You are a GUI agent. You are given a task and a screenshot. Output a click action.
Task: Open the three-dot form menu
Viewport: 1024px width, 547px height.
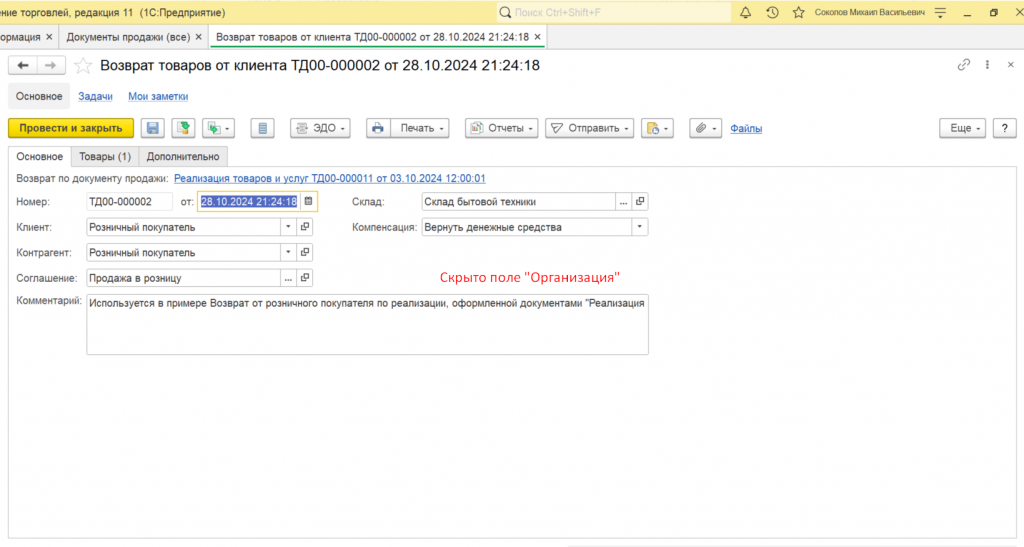pos(987,65)
